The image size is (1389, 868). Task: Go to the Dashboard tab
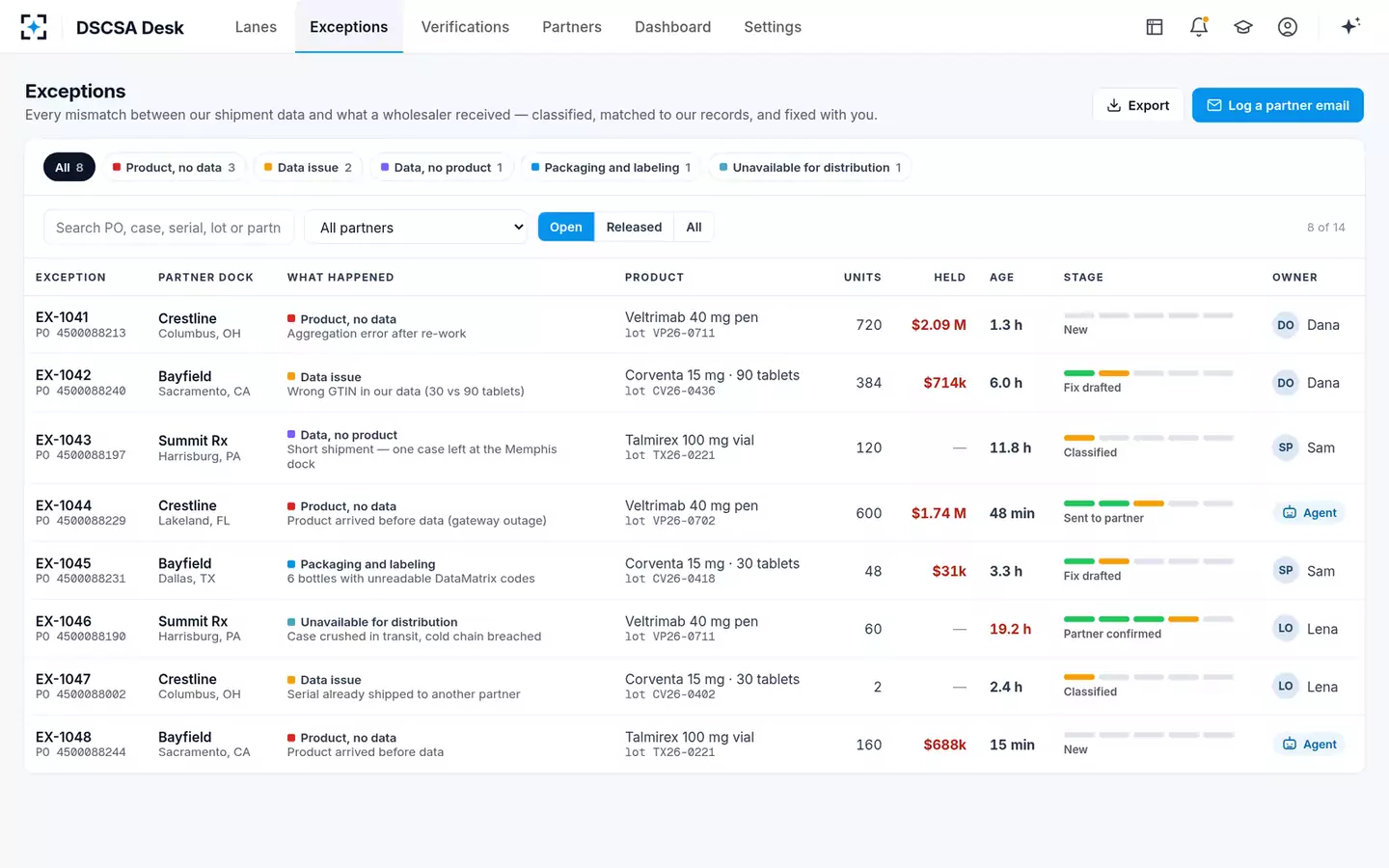pyautogui.click(x=672, y=27)
